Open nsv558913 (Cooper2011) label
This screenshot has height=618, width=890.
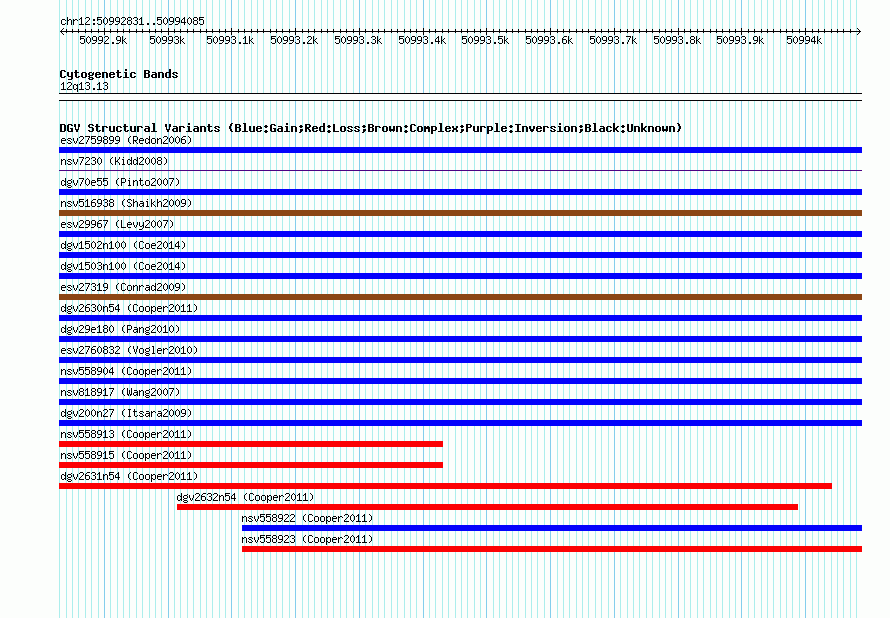126,434
